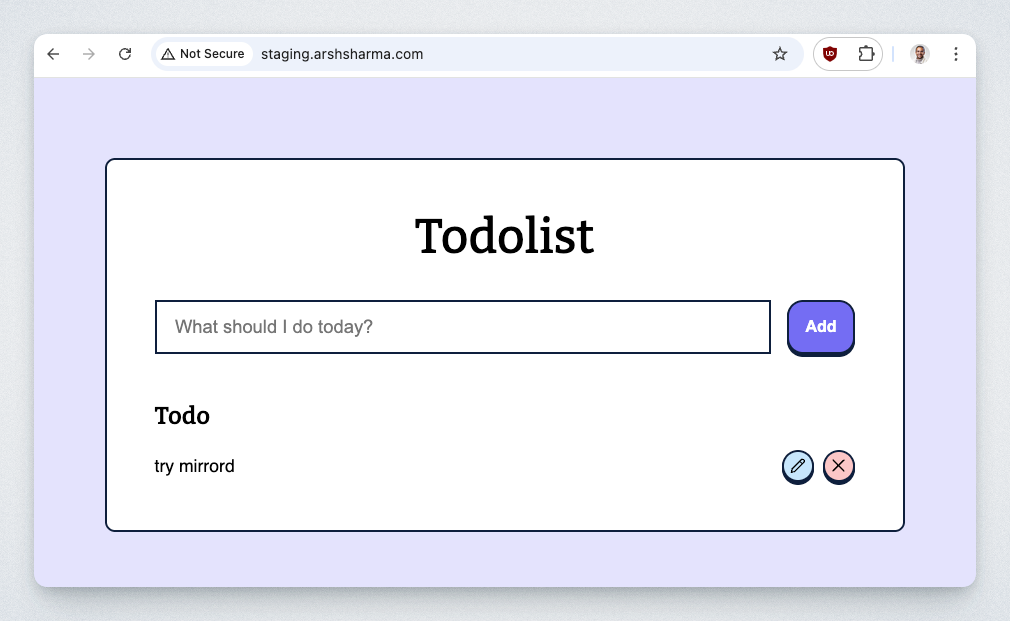Go back to the previous page

[54, 54]
